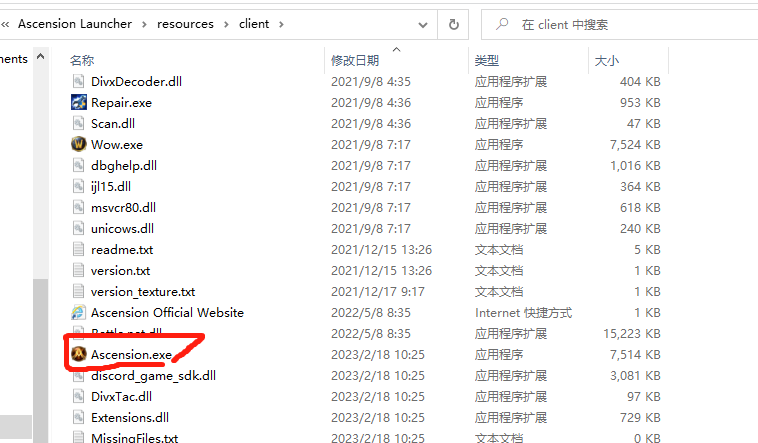Select the Wow.exe file name
This screenshot has width=758, height=443.
(117, 145)
